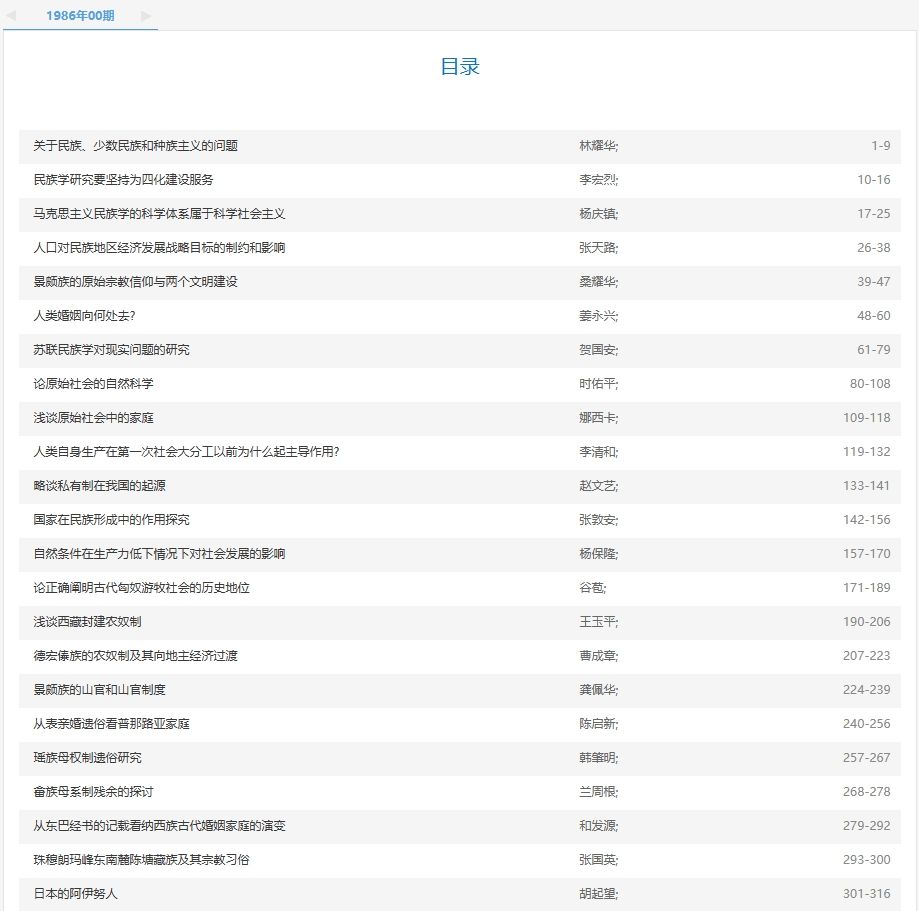Click author name 张天路
The height and width of the screenshot is (911, 919).
[597, 247]
